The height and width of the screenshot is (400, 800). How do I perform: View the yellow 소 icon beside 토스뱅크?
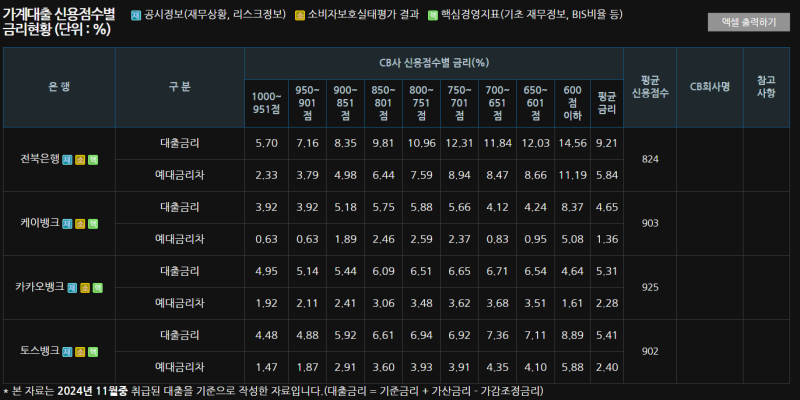tap(80, 351)
